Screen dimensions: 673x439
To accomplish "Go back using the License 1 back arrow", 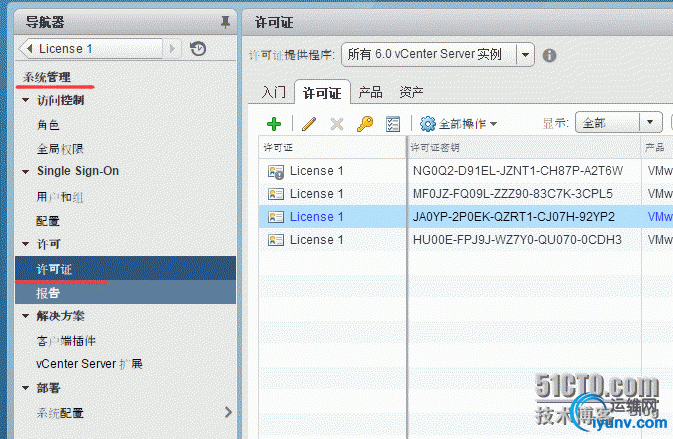I will click(x=29, y=48).
